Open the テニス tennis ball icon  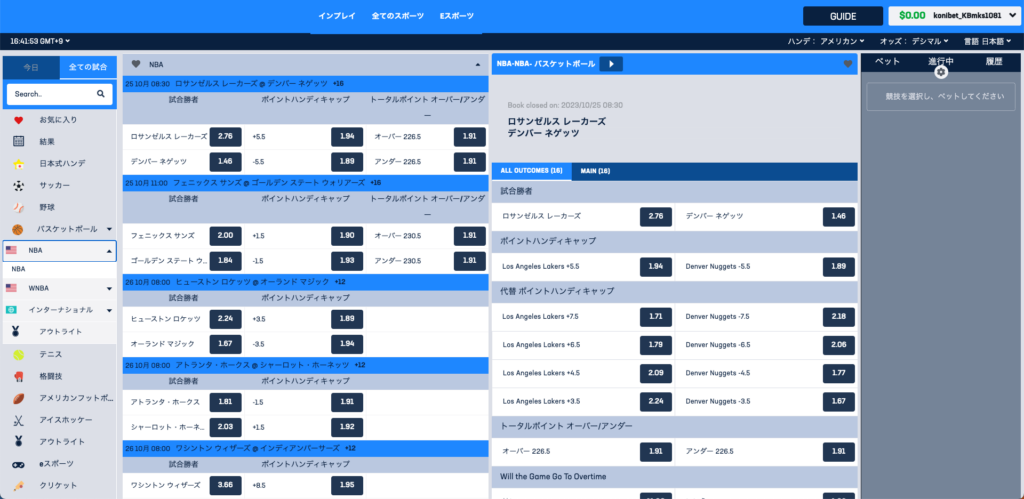tap(18, 355)
